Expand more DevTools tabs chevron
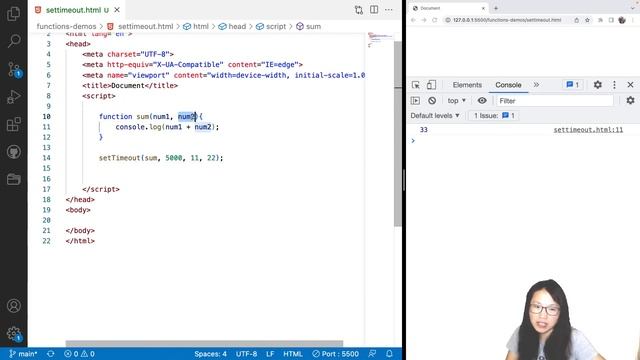The width and height of the screenshot is (640, 360). click(536, 85)
